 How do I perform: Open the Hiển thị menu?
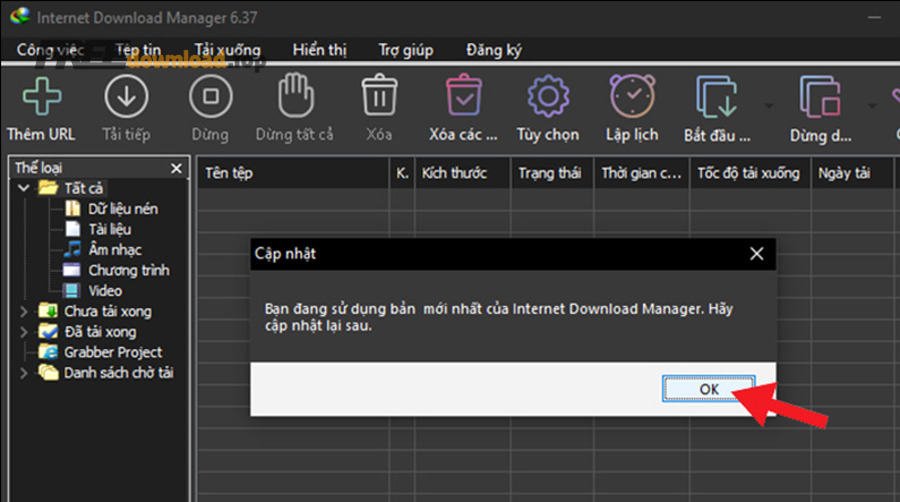pyautogui.click(x=320, y=50)
